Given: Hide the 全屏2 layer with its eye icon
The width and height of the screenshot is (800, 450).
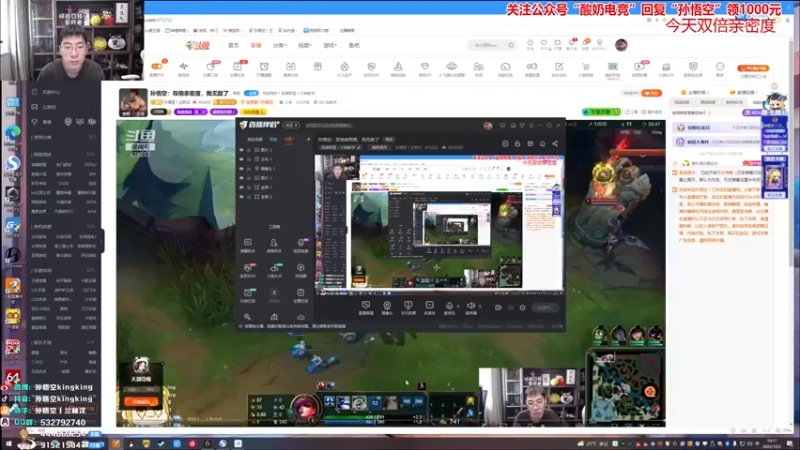Looking at the screenshot, I should [x=241, y=196].
